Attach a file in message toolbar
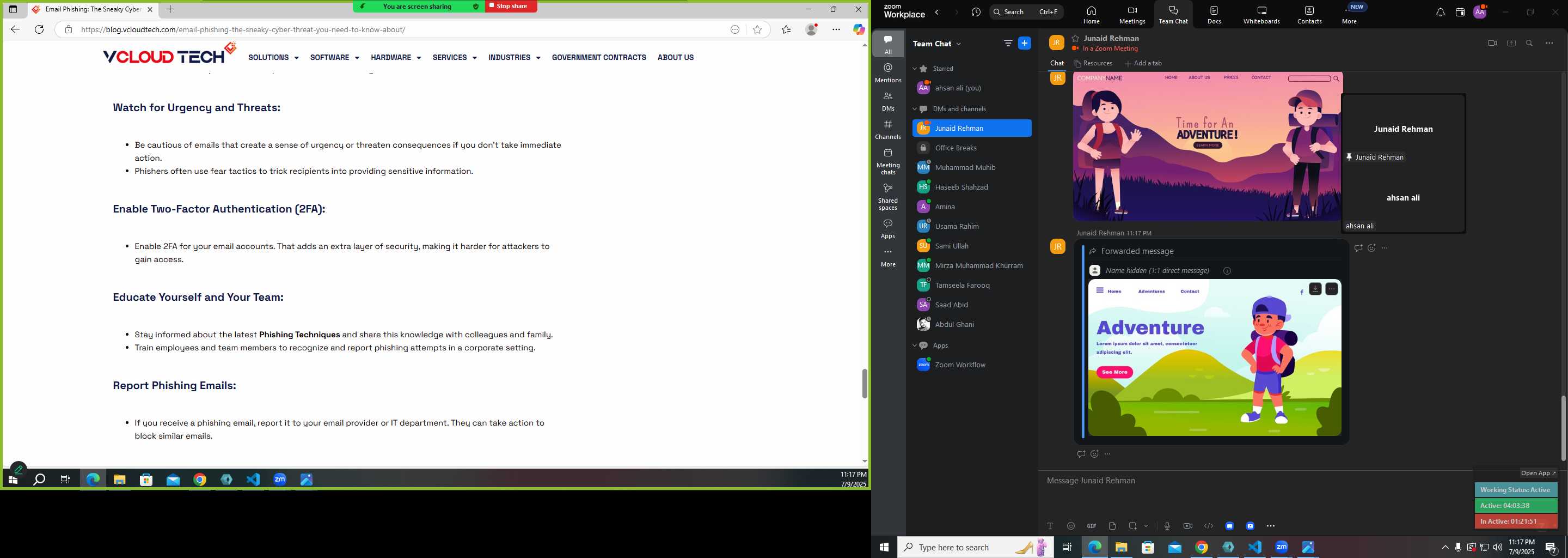 (1112, 526)
